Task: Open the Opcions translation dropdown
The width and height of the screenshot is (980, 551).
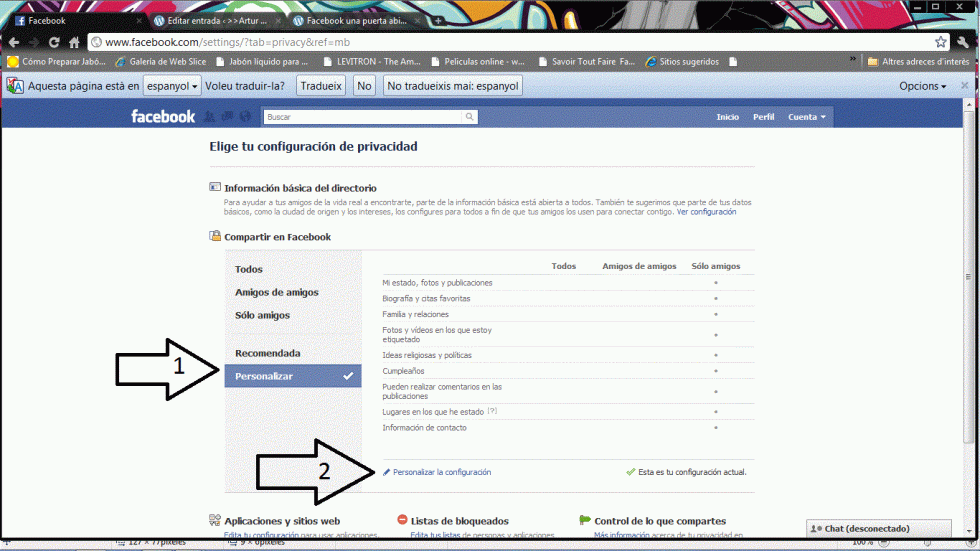Action: [x=922, y=86]
